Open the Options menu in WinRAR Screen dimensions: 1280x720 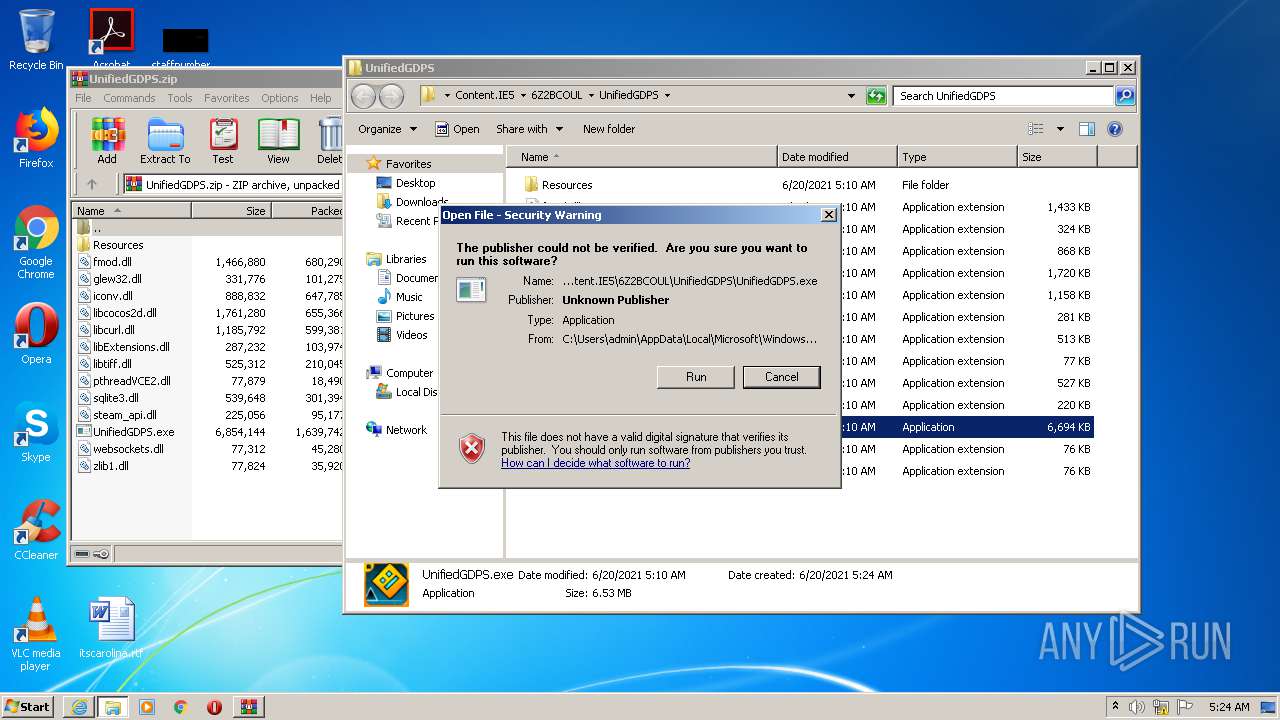280,98
